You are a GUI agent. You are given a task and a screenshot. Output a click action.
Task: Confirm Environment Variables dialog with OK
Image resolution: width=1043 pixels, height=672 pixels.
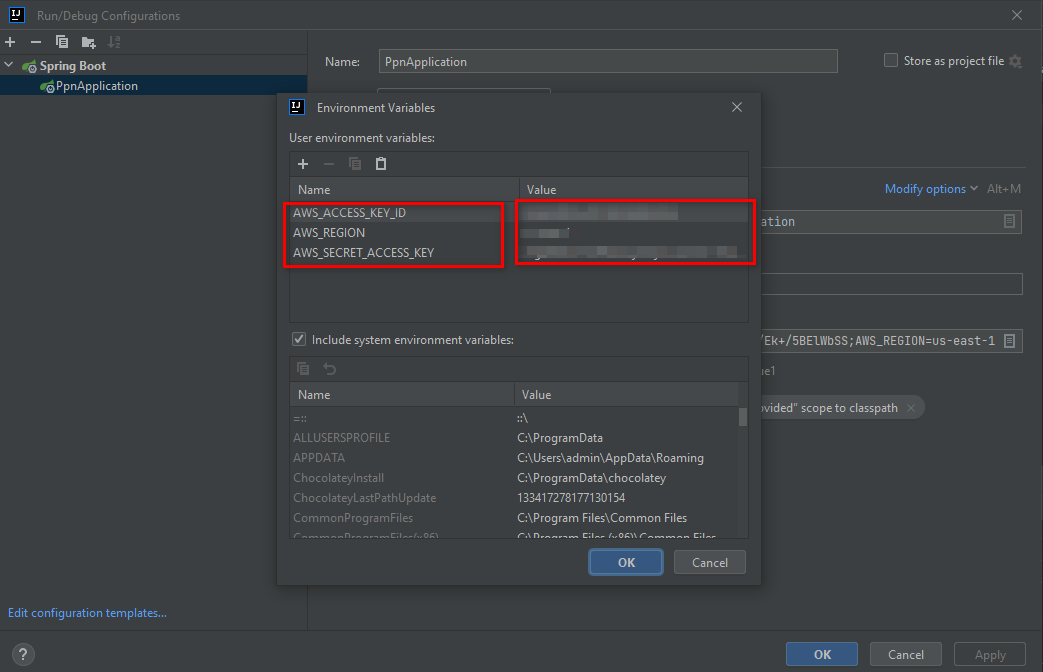click(x=626, y=562)
